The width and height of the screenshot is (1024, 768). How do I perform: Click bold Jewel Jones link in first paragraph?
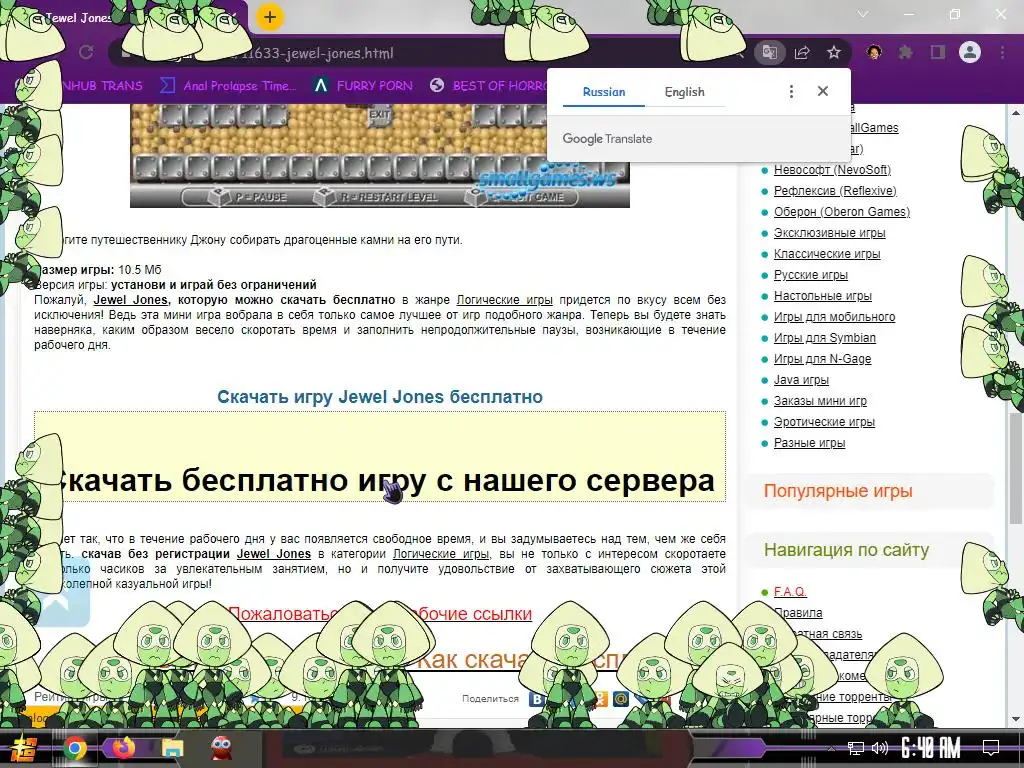click(131, 300)
